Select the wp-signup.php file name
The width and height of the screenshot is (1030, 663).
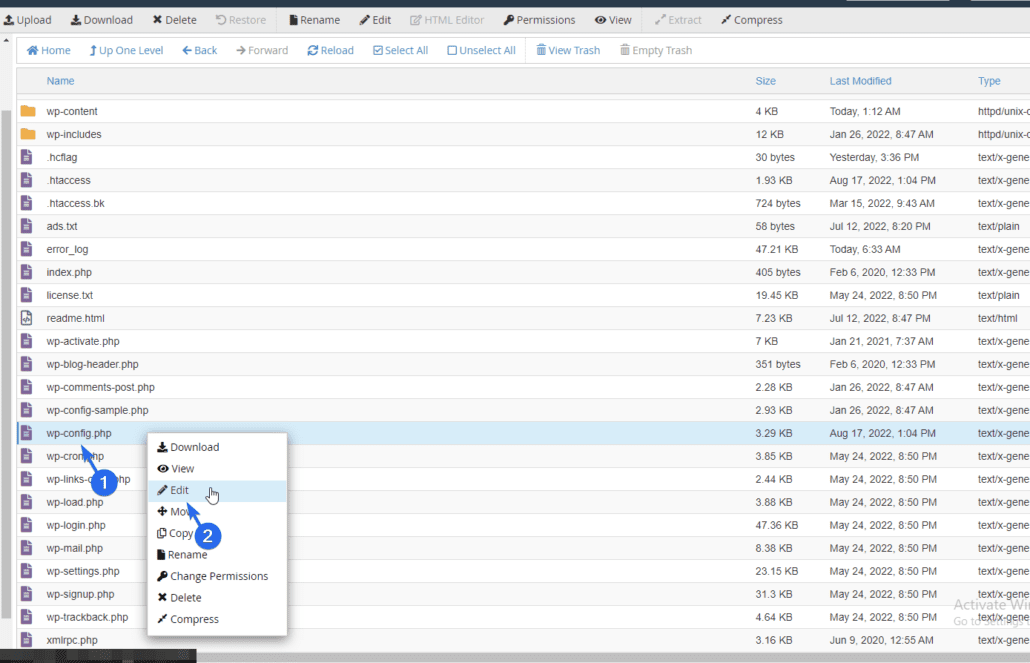click(80, 594)
